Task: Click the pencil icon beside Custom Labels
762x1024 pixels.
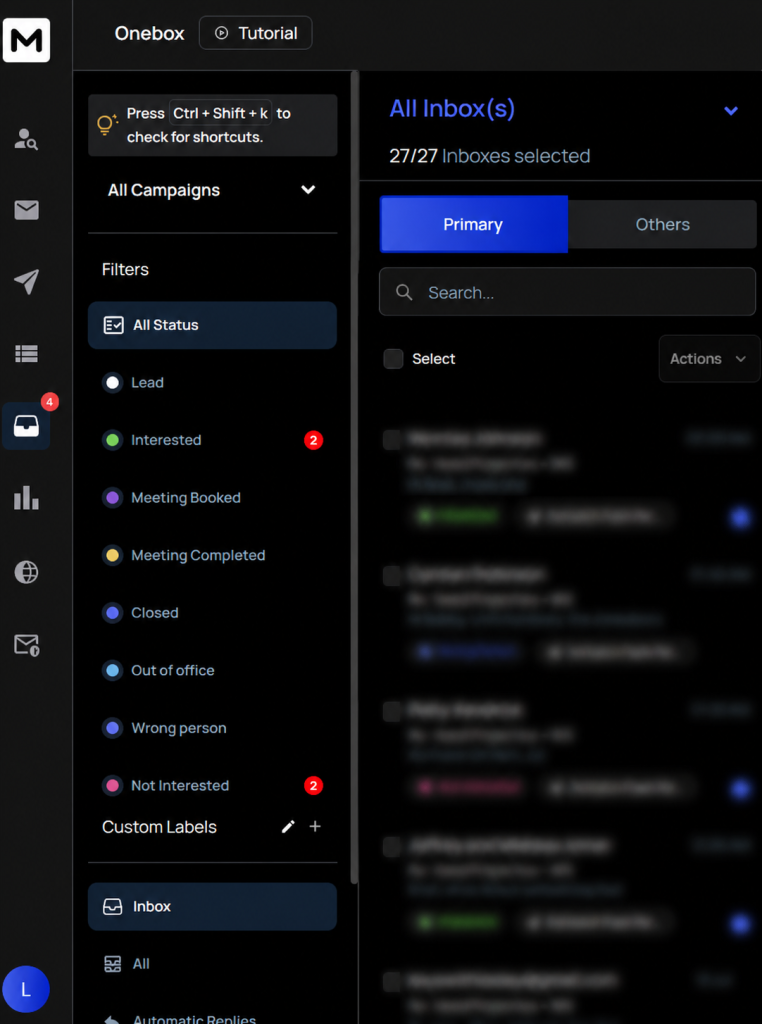Action: click(x=288, y=827)
